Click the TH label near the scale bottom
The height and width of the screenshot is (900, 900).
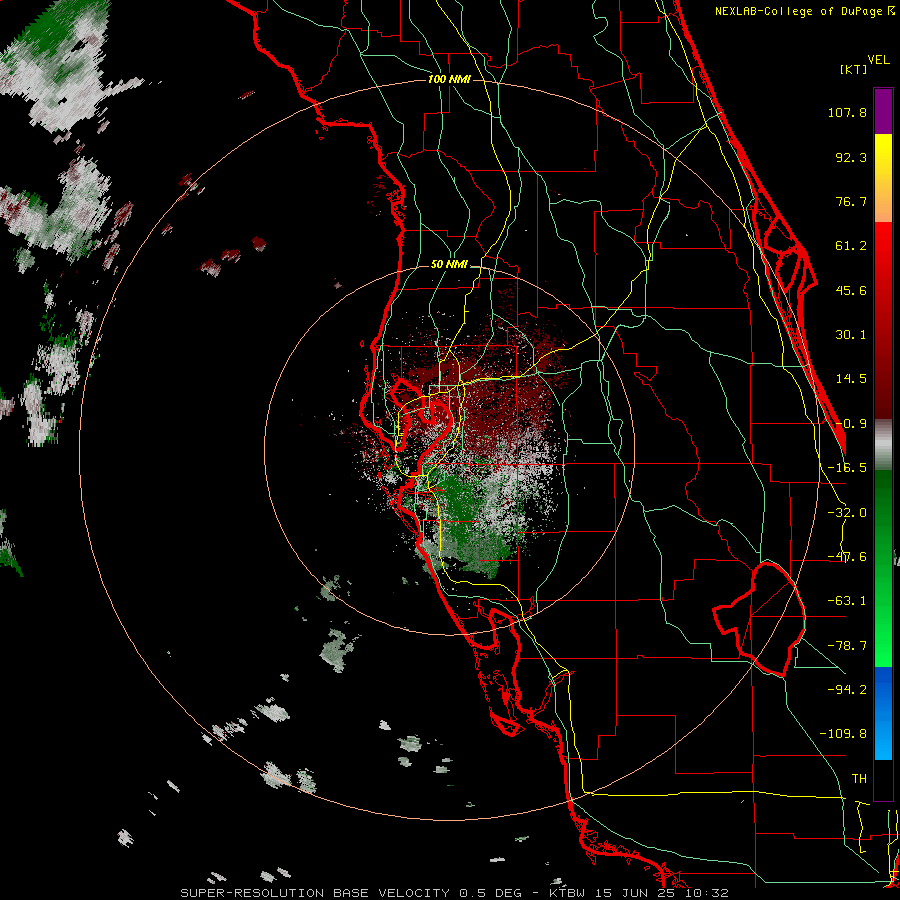(859, 778)
